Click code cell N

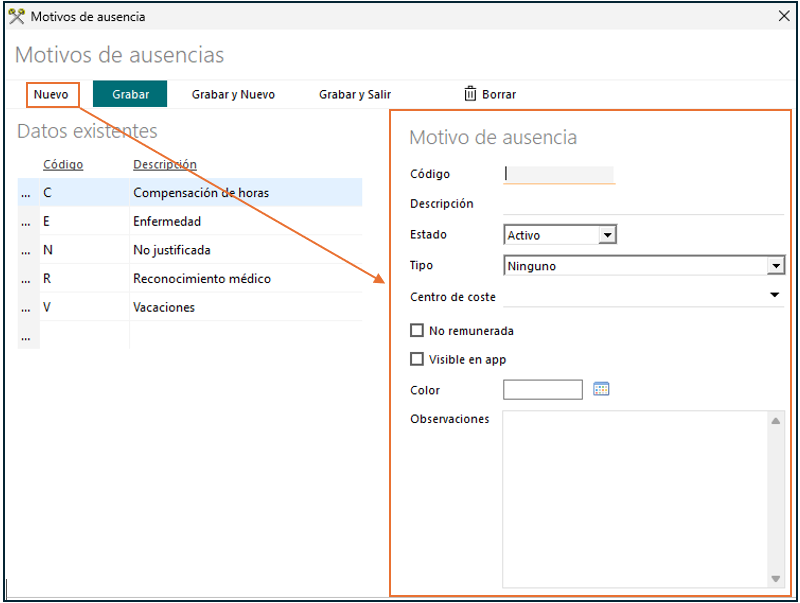click(x=84, y=250)
